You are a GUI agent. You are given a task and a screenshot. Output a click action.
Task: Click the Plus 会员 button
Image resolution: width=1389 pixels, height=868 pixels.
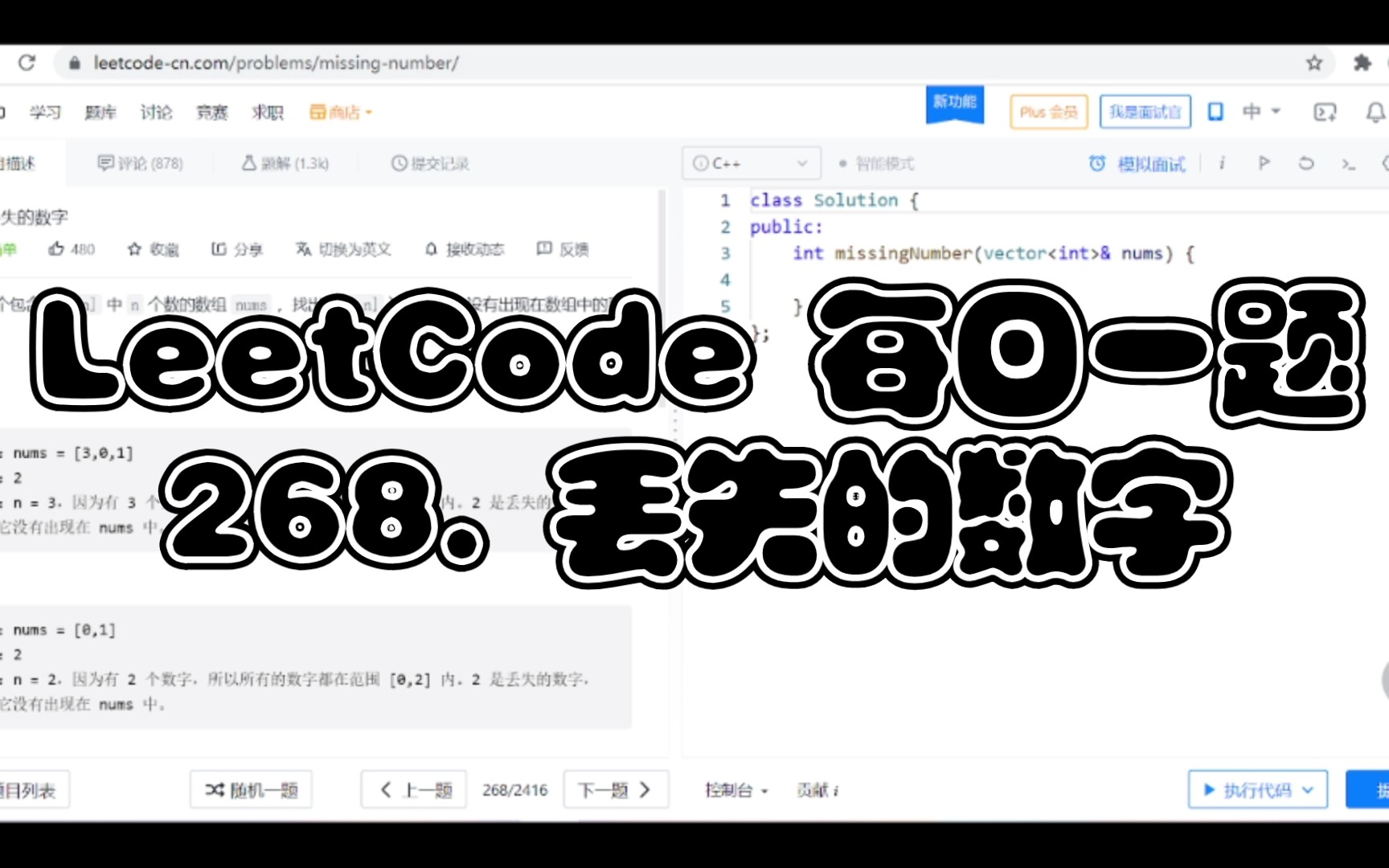click(1048, 113)
